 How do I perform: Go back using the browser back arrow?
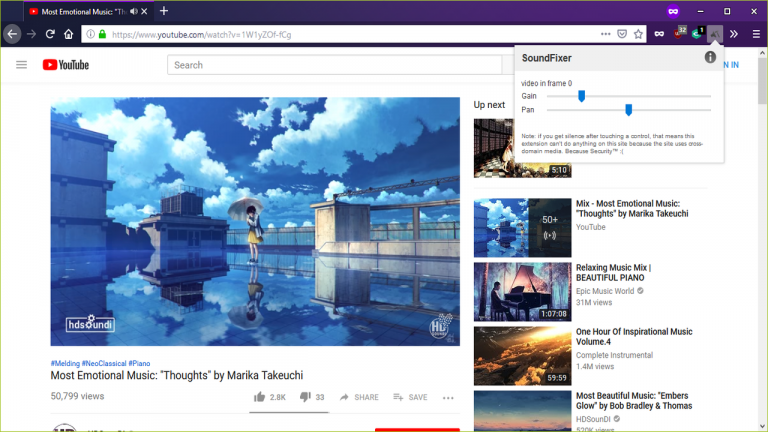pyautogui.click(x=12, y=34)
